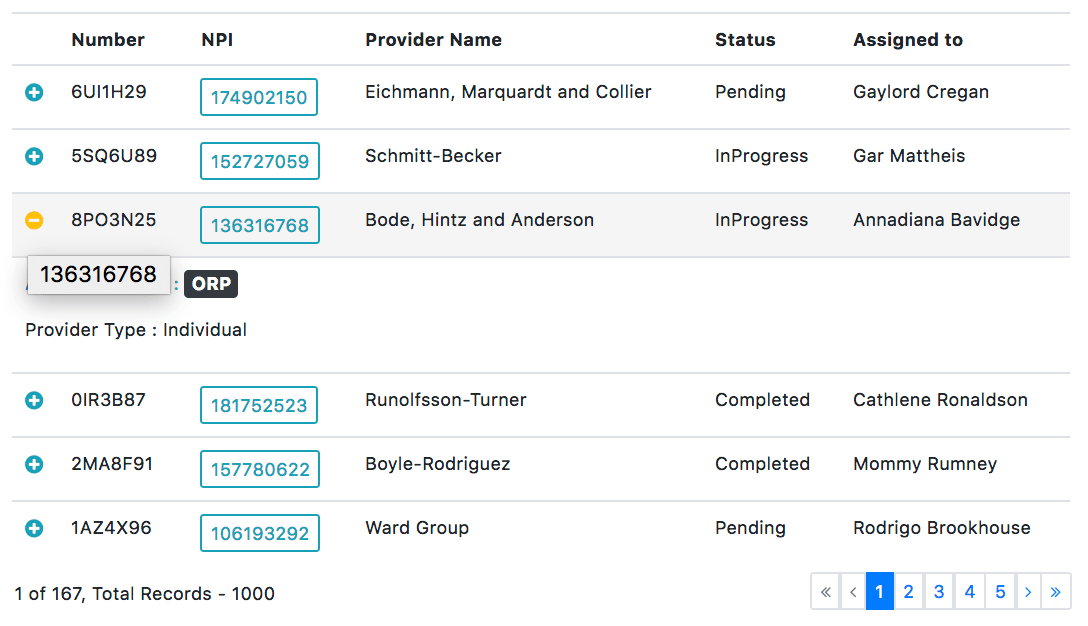This screenshot has height=626, width=1088.
Task: Click plus icon for 1AZ4X96
Action: pos(34,529)
